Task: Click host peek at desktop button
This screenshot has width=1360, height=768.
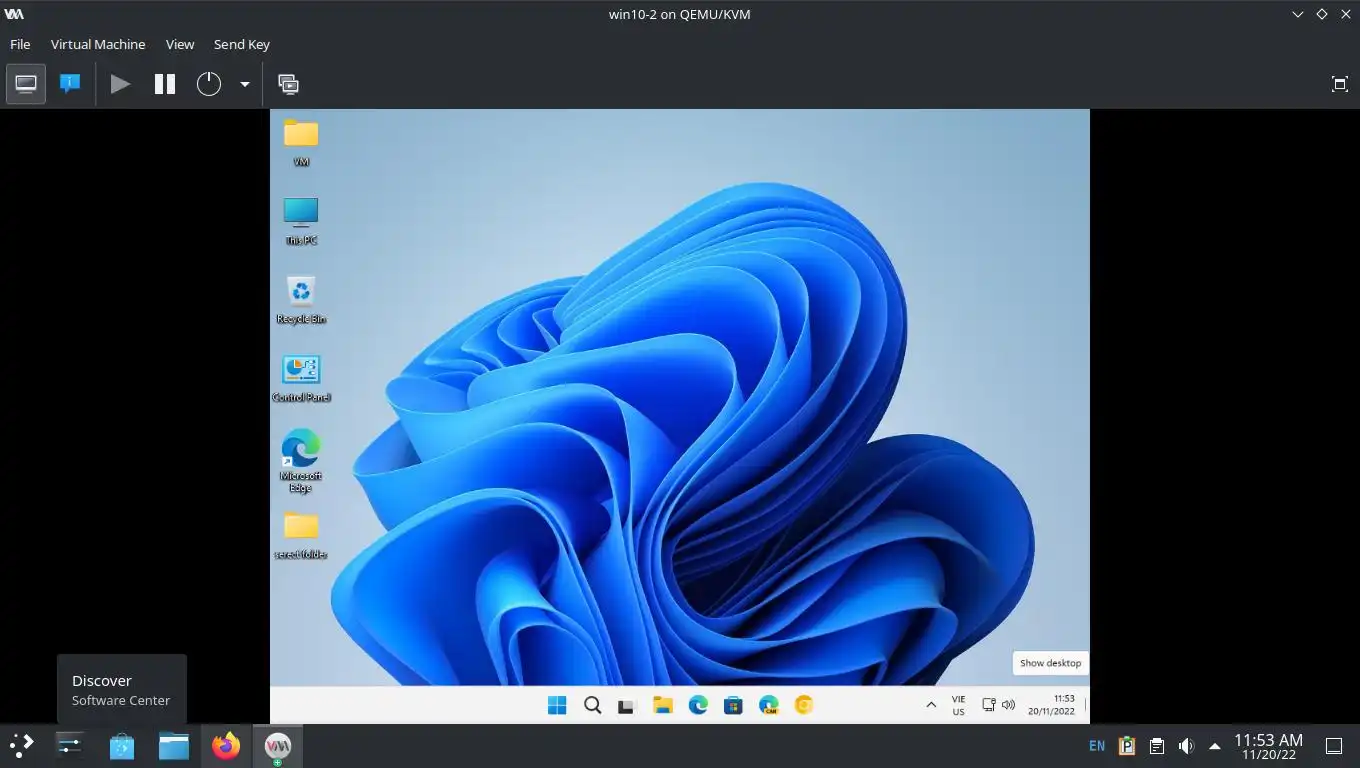Action: (1333, 746)
